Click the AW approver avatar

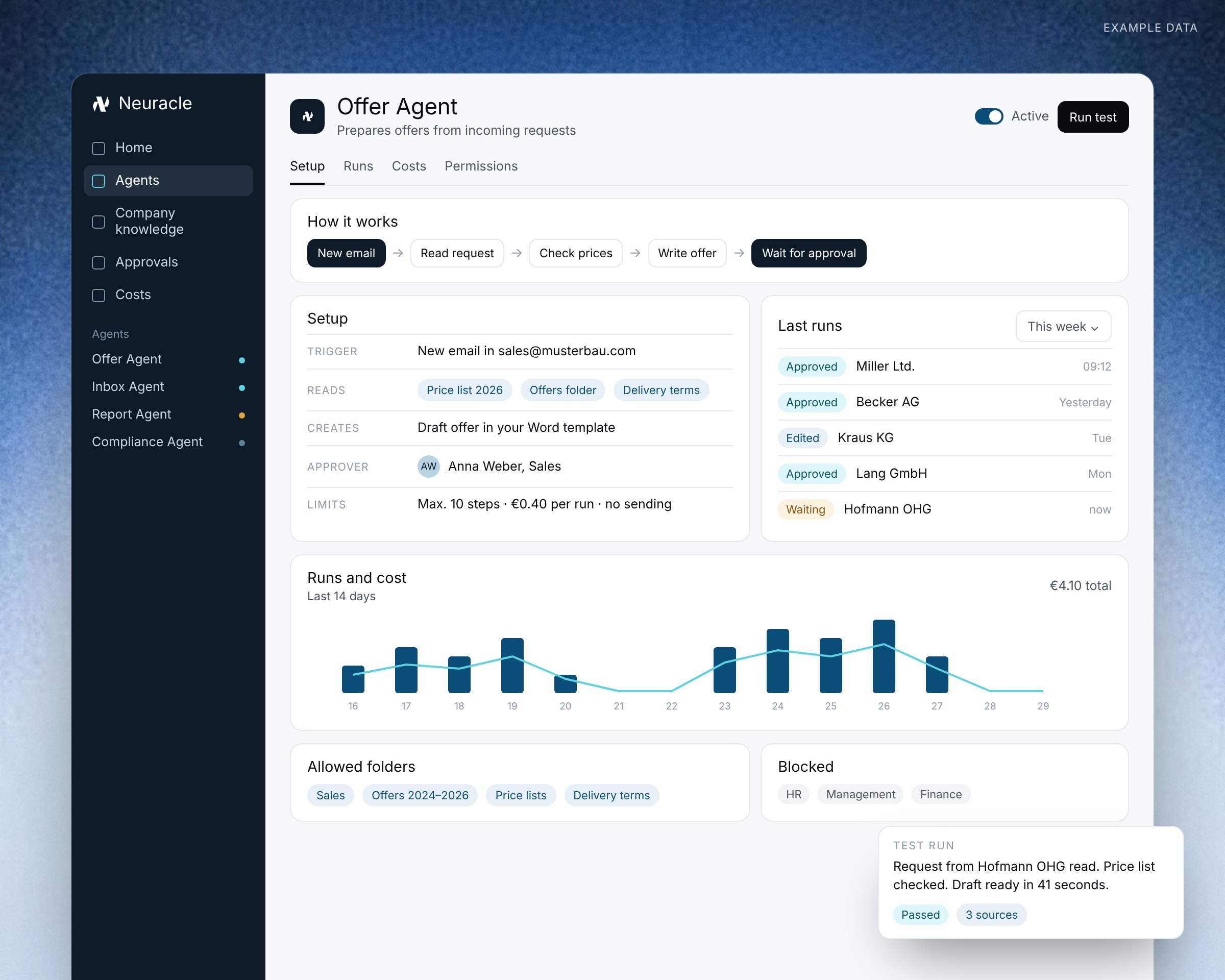click(x=428, y=467)
